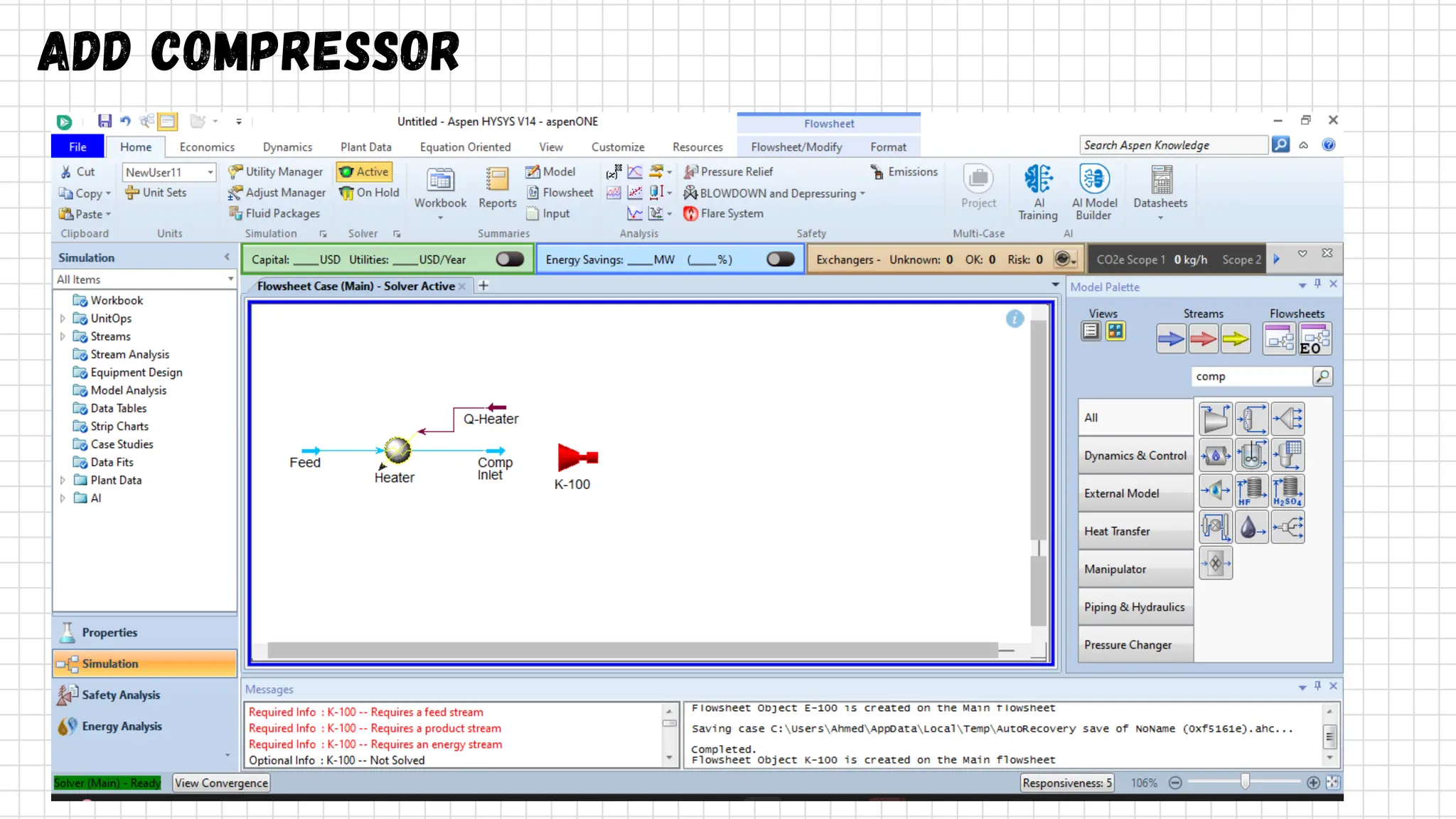The height and width of the screenshot is (819, 1456).
Task: Click the Heater unit on flowsheet
Action: coord(397,450)
